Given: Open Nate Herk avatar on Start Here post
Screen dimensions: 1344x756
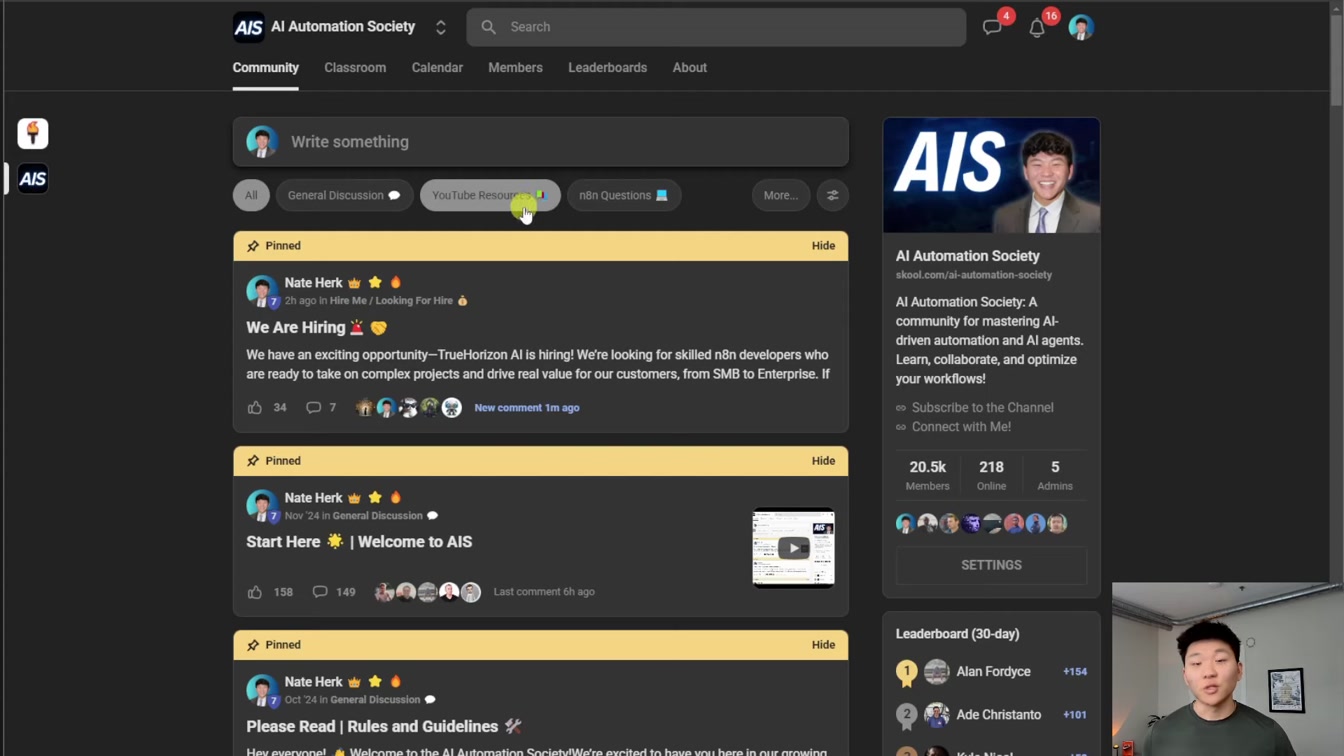Looking at the screenshot, I should 262,505.
